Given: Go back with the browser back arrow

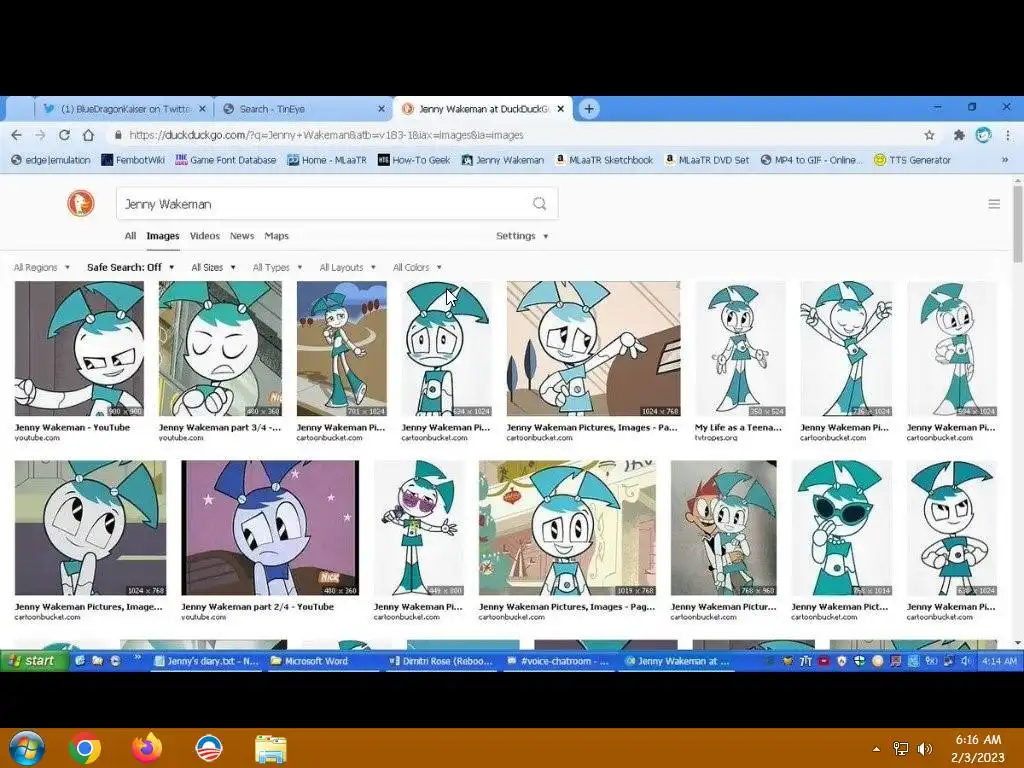Looking at the screenshot, I should [16, 135].
